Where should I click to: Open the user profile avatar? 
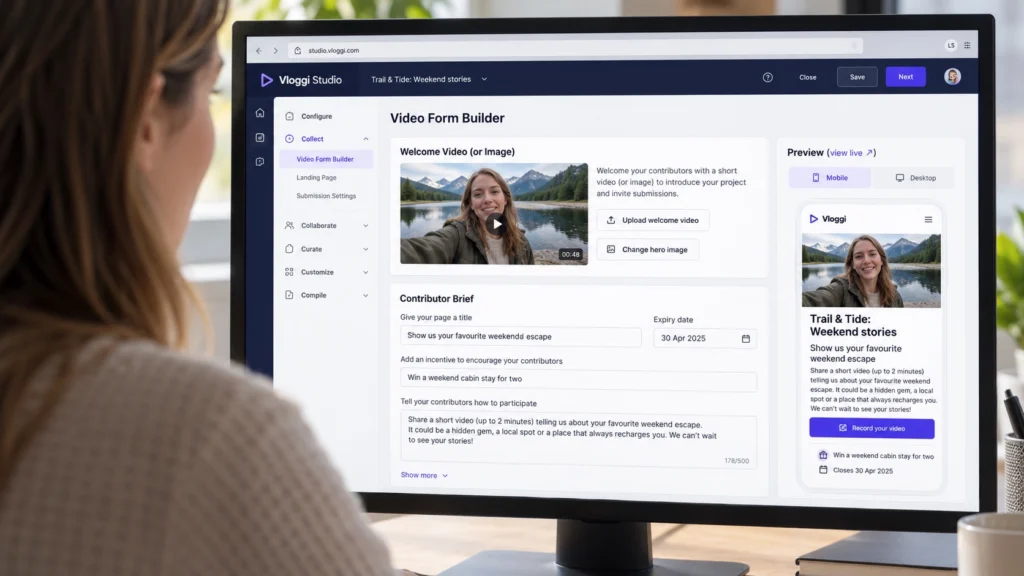pos(952,76)
